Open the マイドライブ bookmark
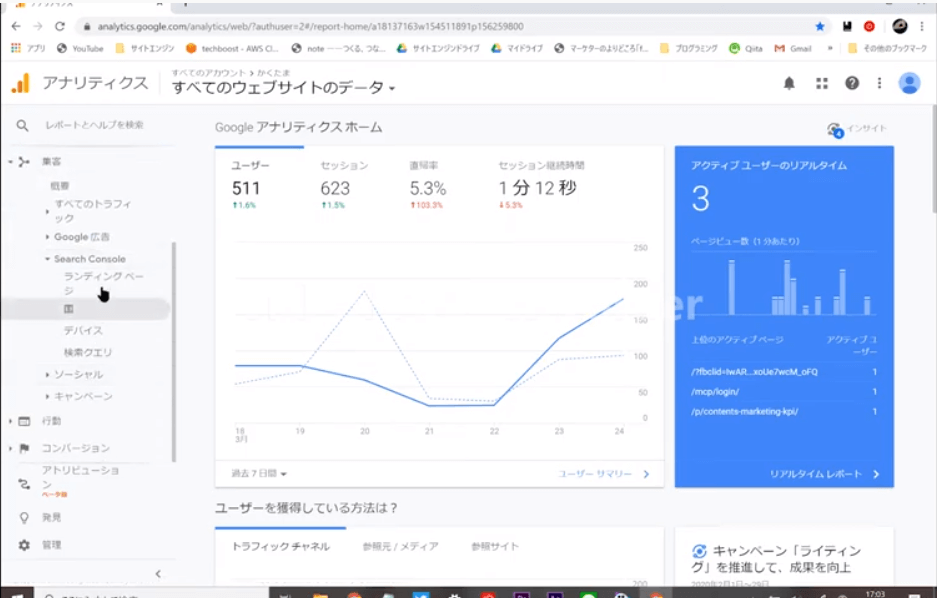 (x=517, y=48)
